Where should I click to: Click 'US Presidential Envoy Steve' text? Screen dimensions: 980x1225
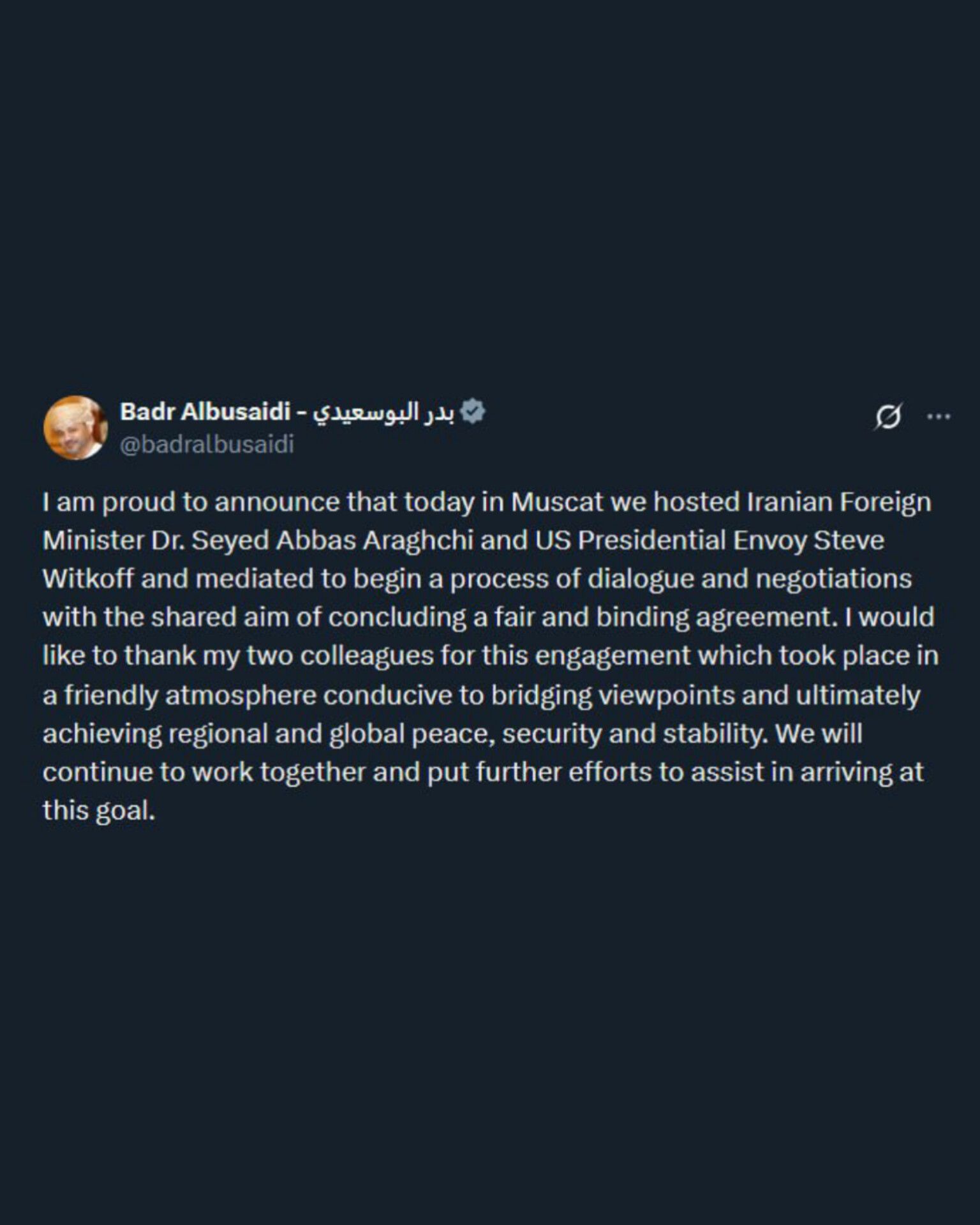[x=709, y=540]
